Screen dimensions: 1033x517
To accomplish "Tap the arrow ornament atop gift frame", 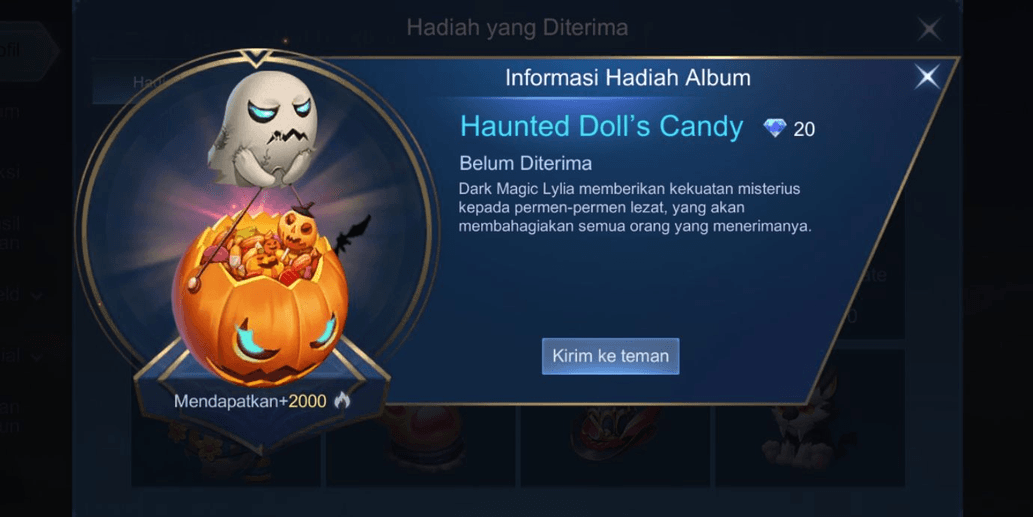I will pos(258,58).
